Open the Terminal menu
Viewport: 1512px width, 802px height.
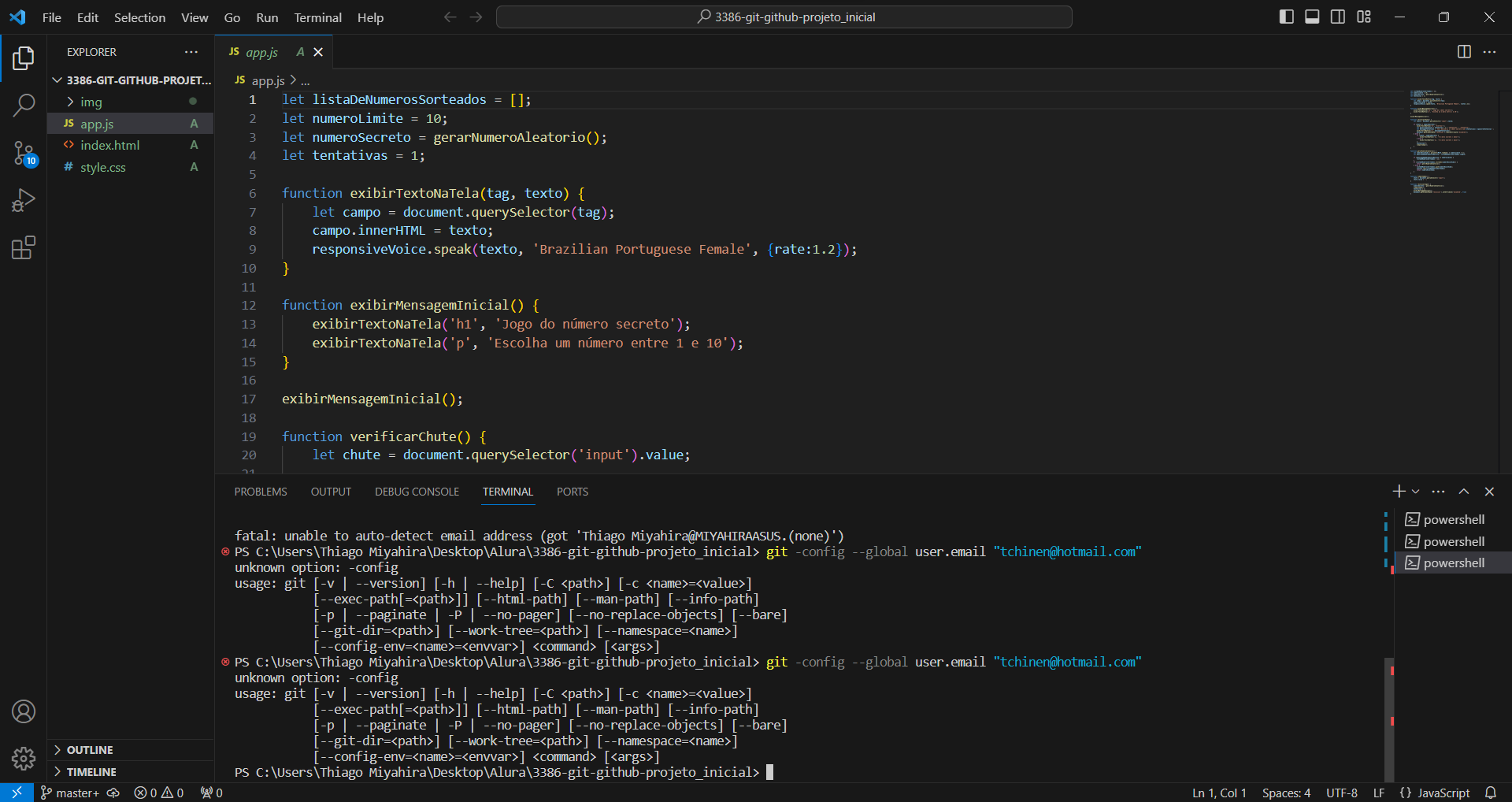317,17
